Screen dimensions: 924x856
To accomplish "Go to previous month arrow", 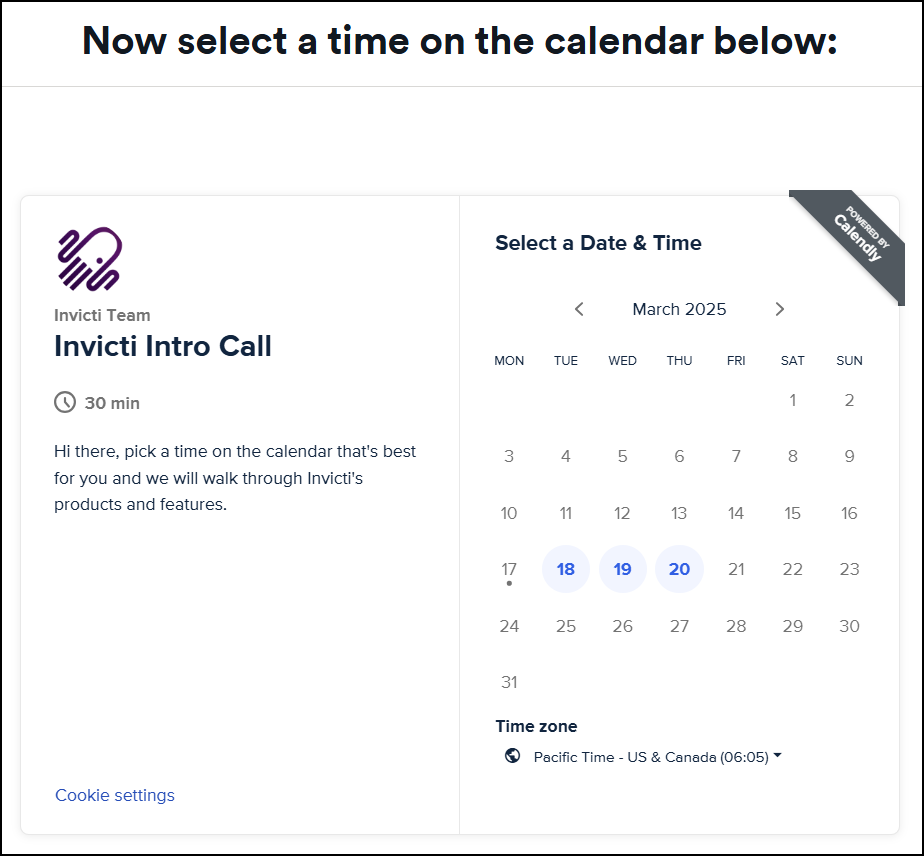I will tap(579, 309).
